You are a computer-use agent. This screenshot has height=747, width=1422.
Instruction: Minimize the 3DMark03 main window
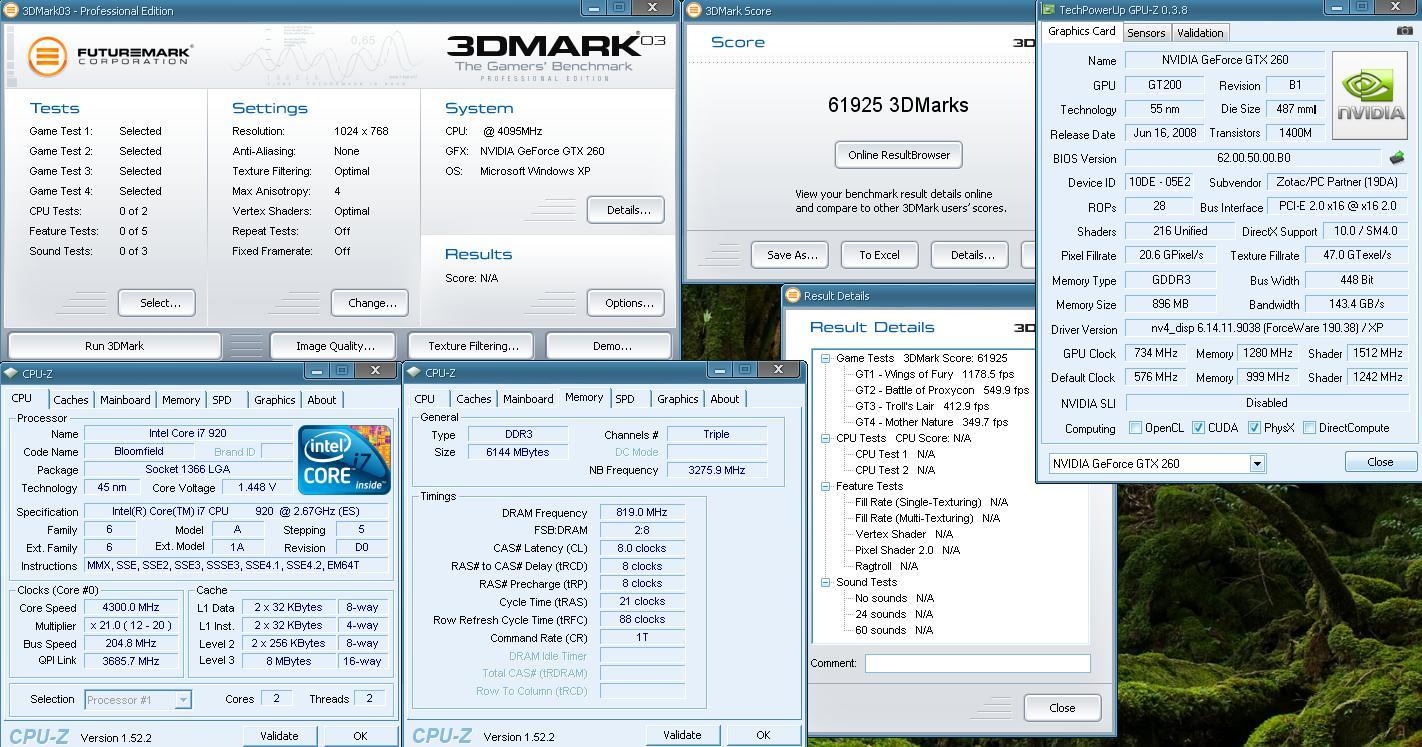tap(592, 8)
